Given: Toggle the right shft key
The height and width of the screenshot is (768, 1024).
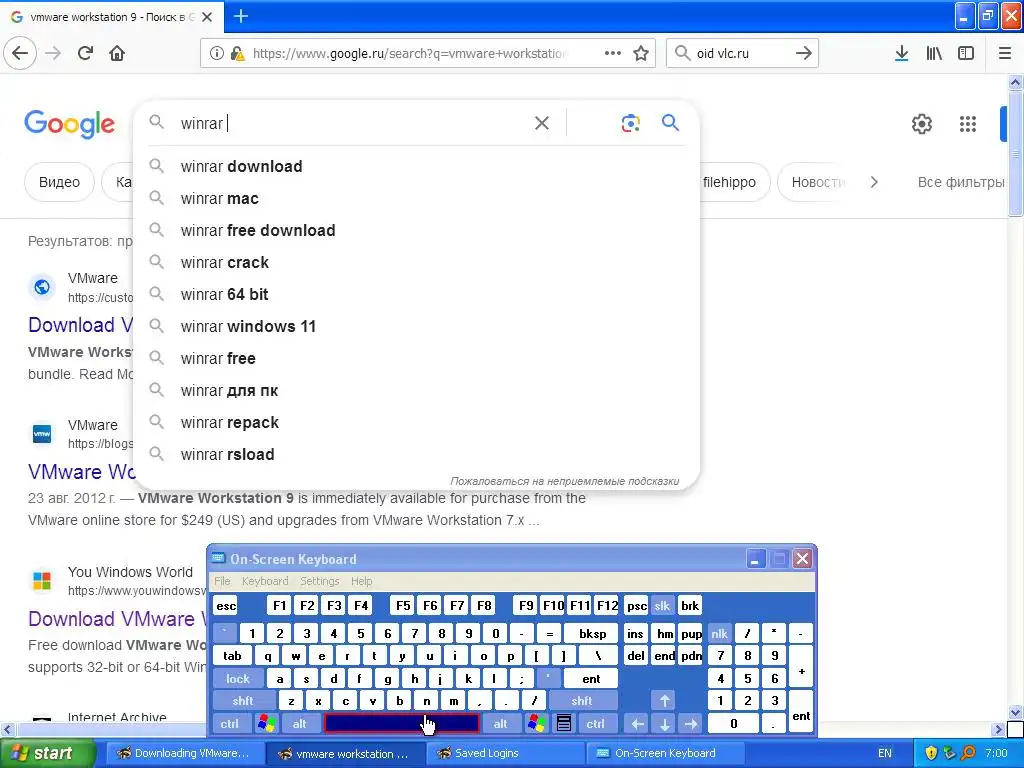Looking at the screenshot, I should (x=582, y=701).
